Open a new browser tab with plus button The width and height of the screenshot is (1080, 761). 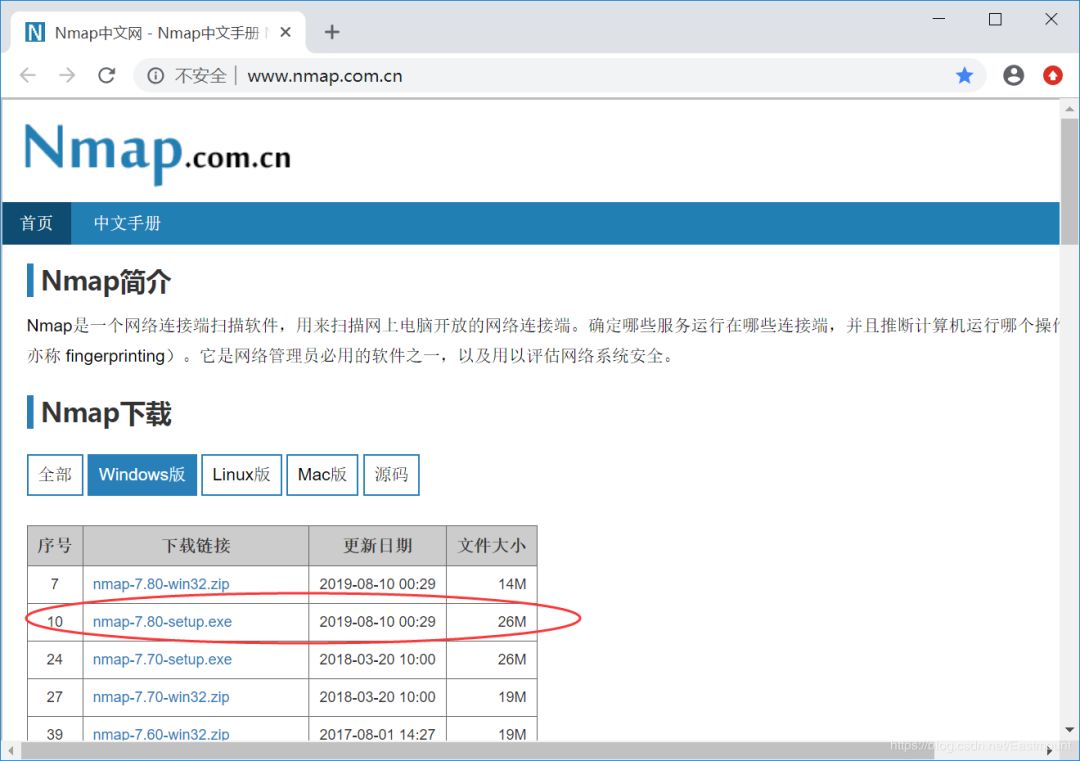click(331, 32)
